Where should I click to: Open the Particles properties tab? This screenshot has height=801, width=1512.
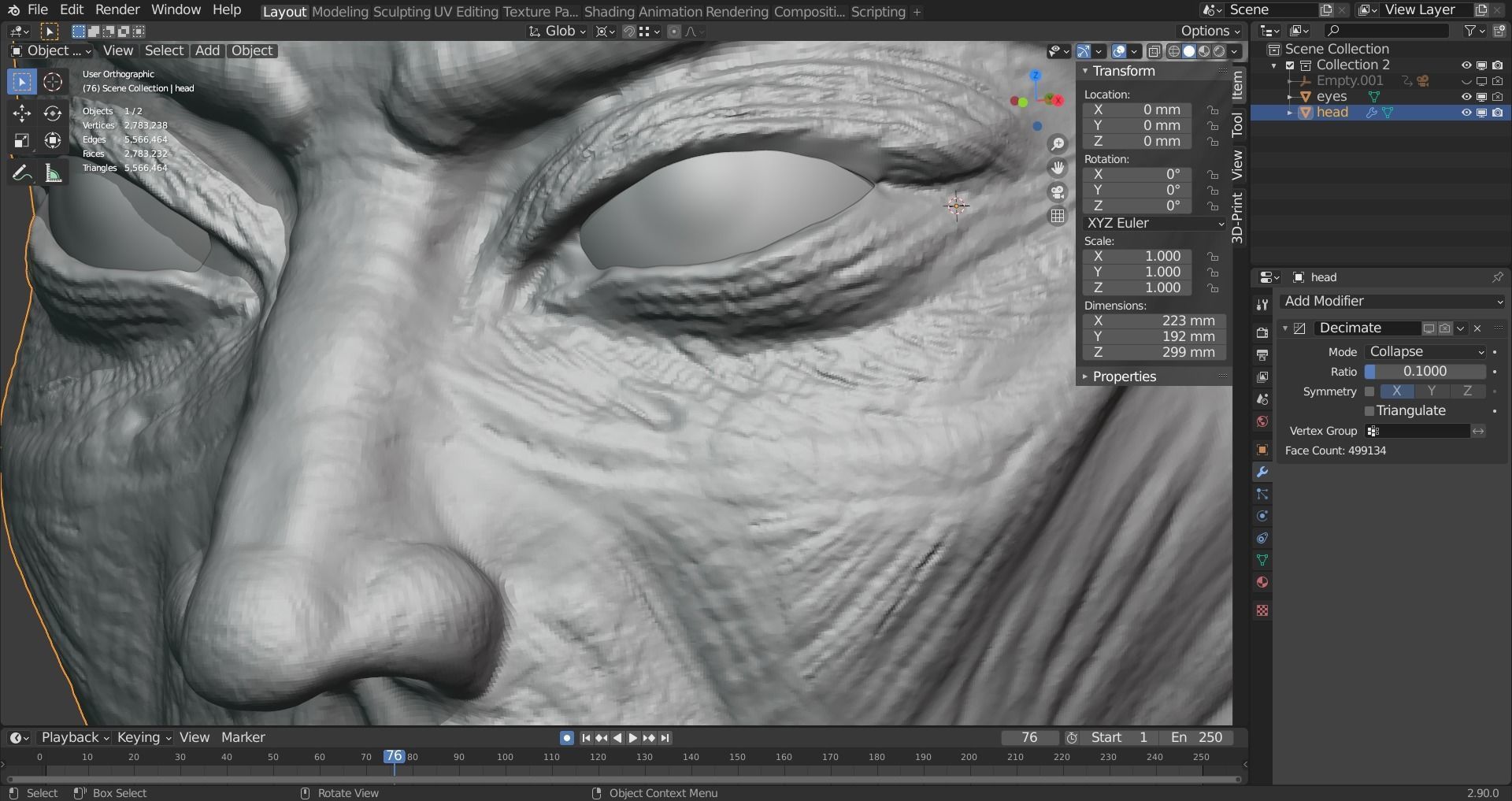(x=1262, y=494)
